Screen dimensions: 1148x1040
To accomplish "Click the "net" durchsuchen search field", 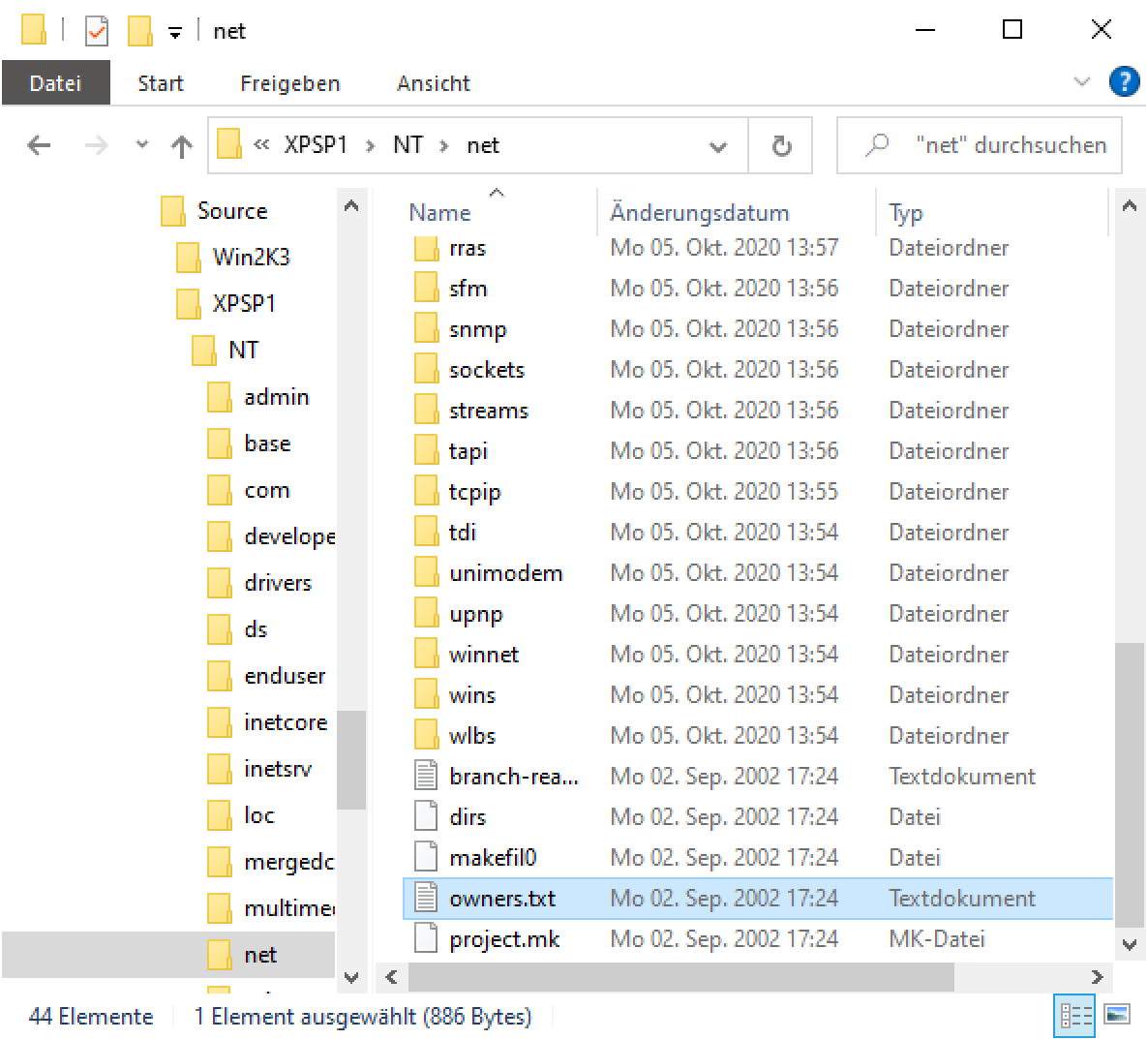I will tap(979, 145).
